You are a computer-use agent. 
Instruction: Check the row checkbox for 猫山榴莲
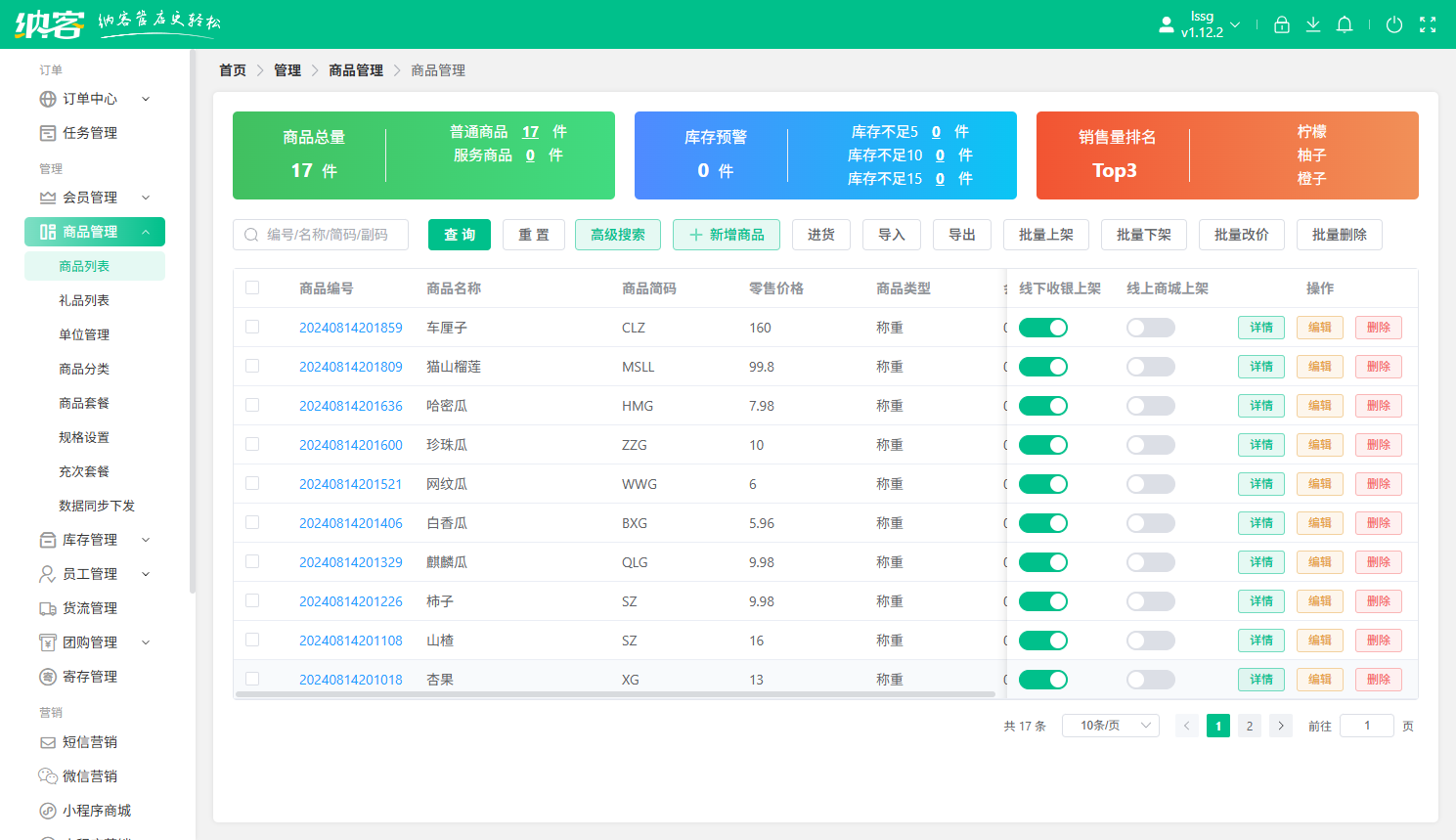pyautogui.click(x=252, y=366)
